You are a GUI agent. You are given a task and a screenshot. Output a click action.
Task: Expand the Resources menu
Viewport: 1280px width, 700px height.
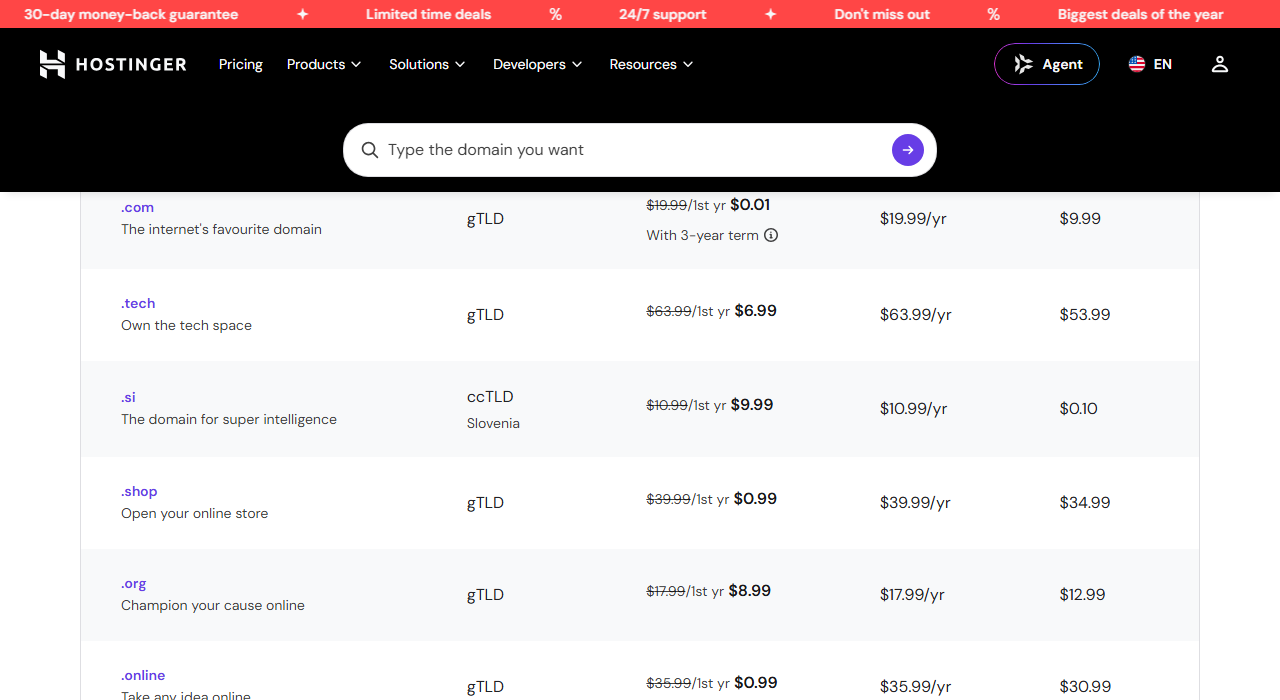tap(651, 64)
